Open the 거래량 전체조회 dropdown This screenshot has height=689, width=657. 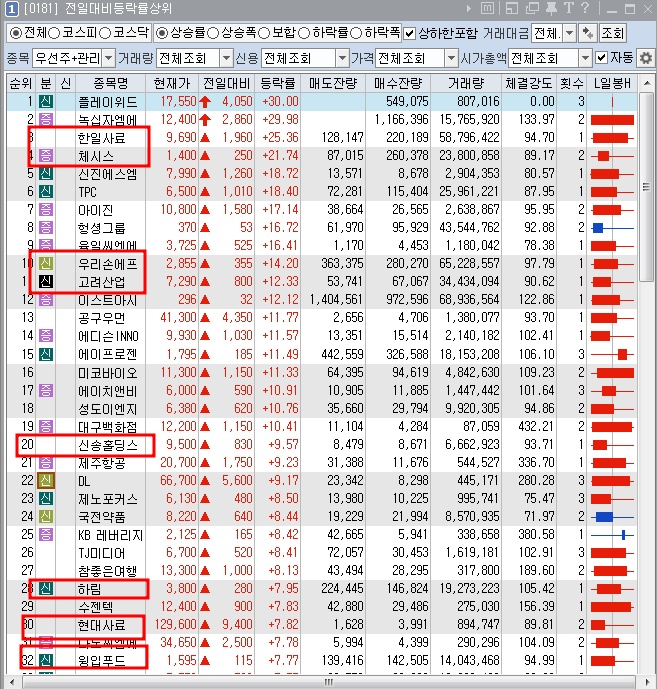[226, 58]
